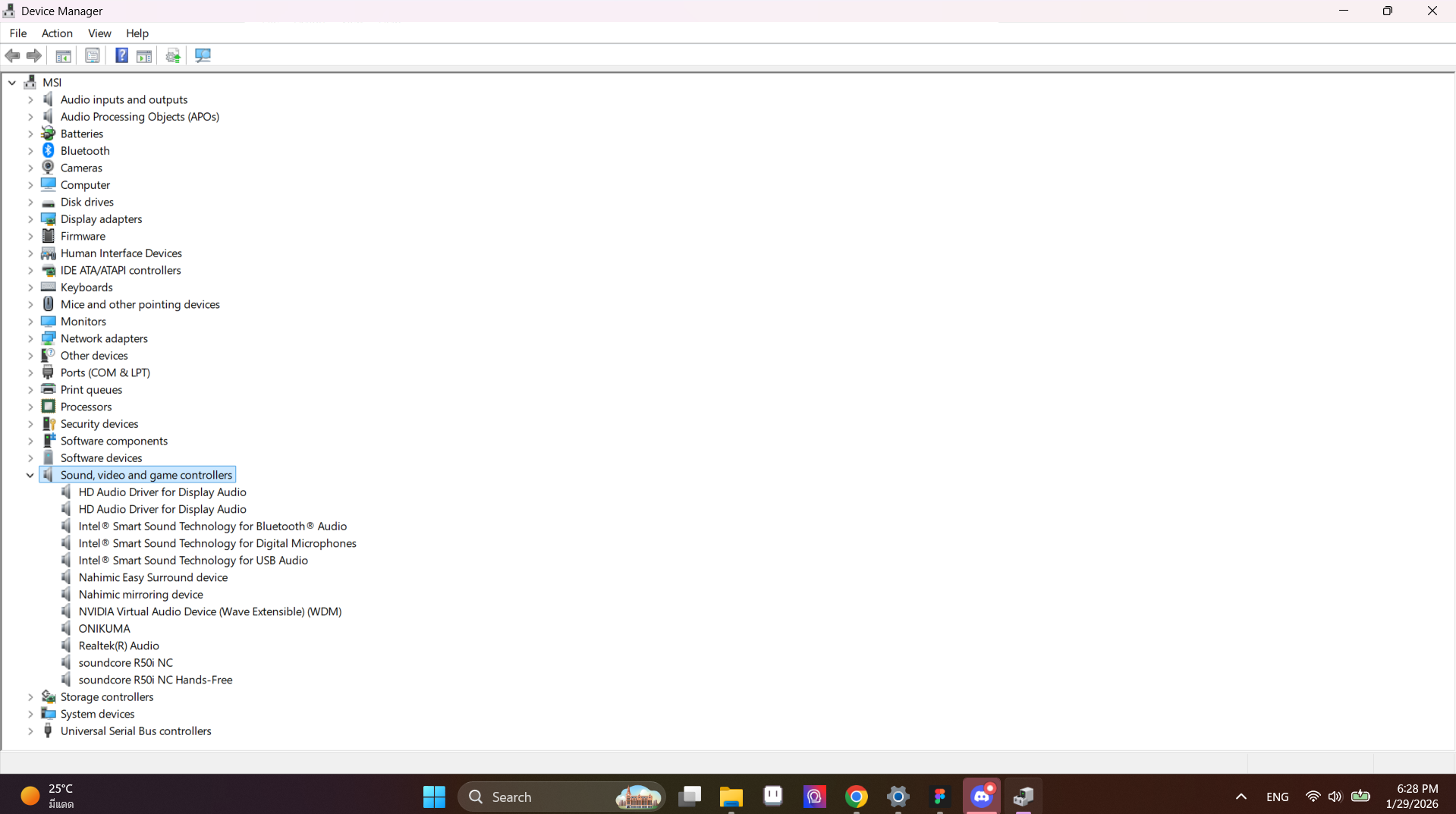This screenshot has height=814, width=1456.
Task: Click the battery icon in system tray
Action: tap(1360, 796)
